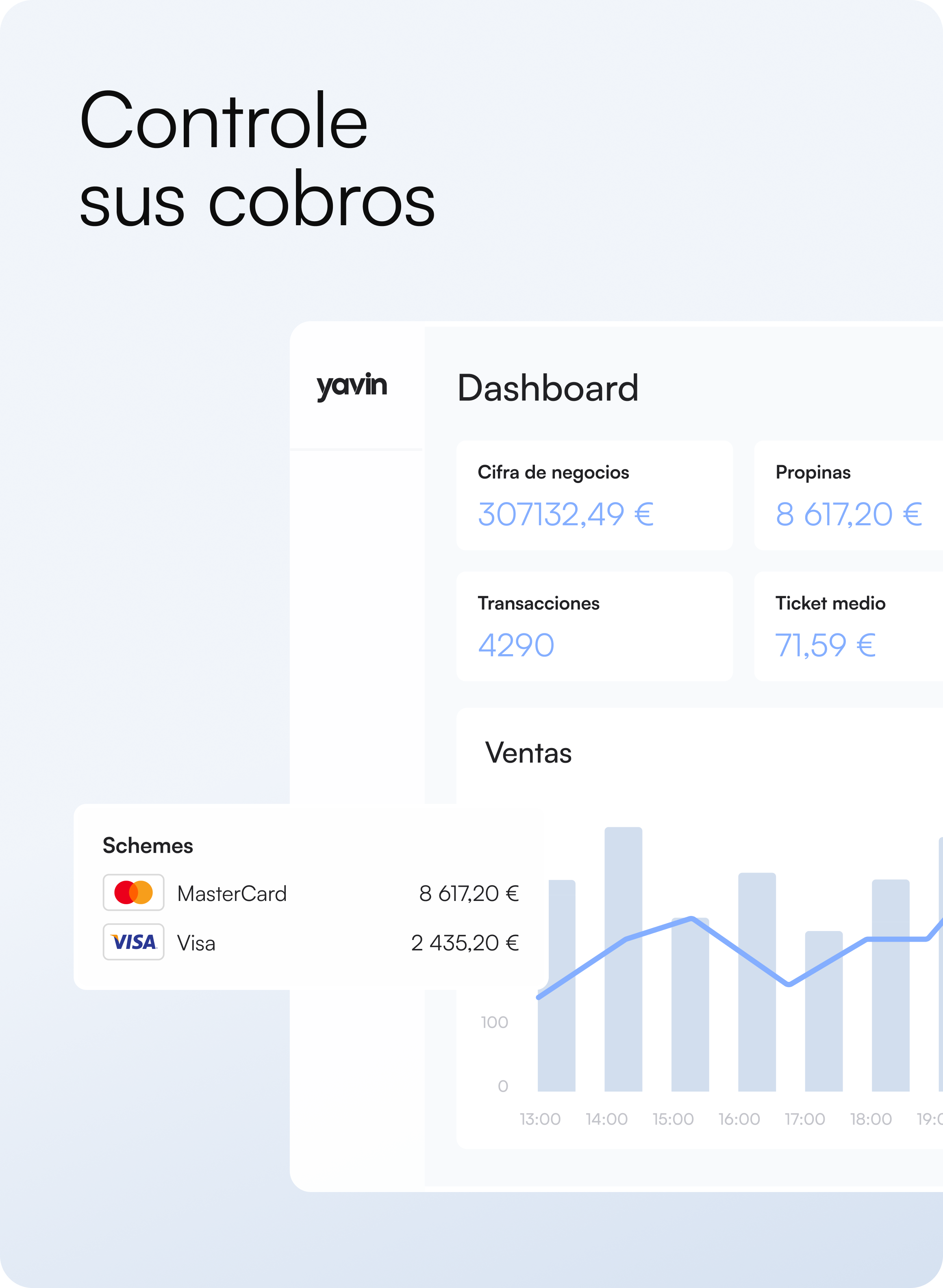Screen dimensions: 943x1288
Task: Select the Ticket medio card
Action: pyautogui.click(x=848, y=626)
